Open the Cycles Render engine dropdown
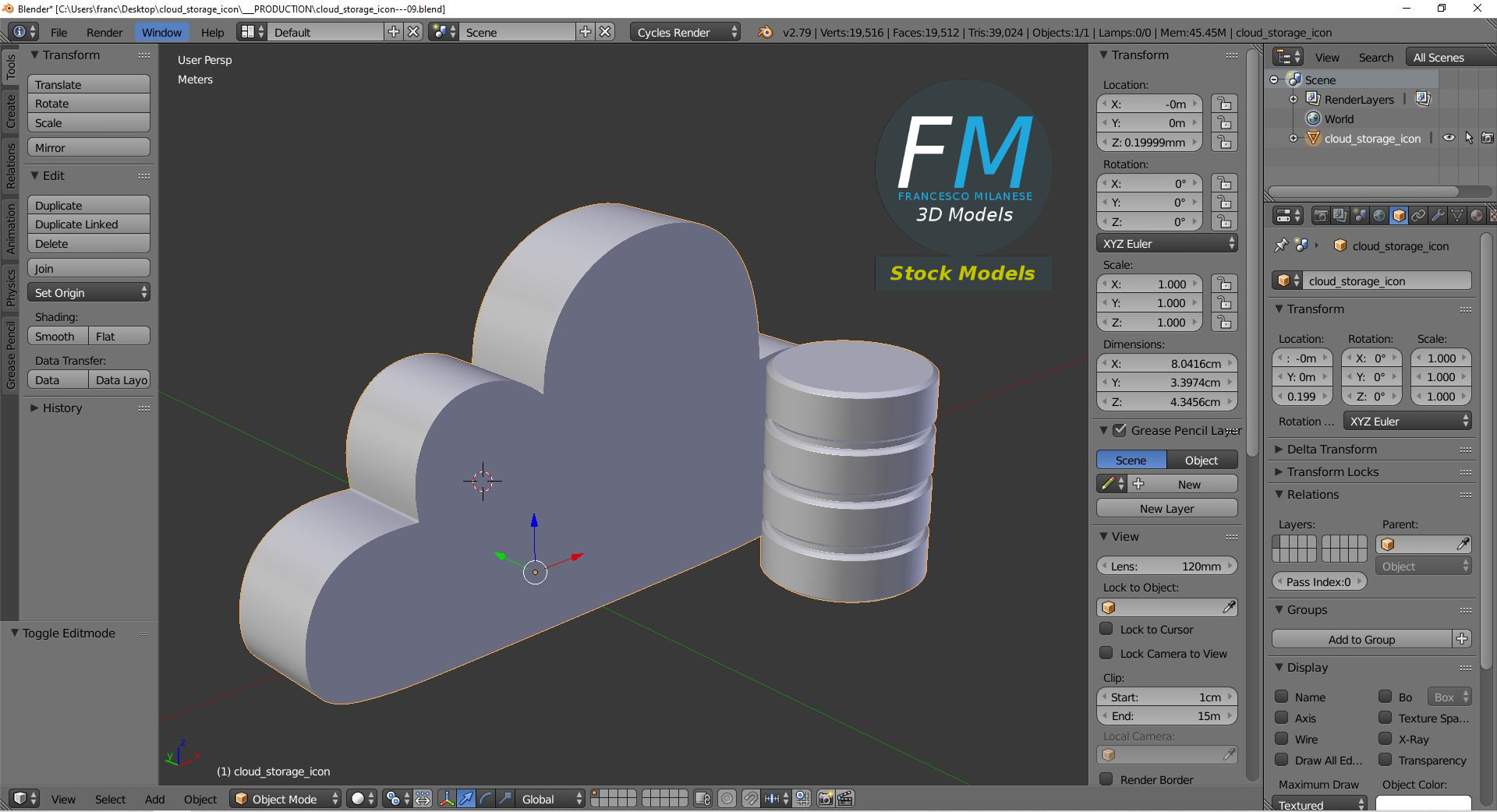This screenshot has width=1497, height=812. click(x=685, y=33)
